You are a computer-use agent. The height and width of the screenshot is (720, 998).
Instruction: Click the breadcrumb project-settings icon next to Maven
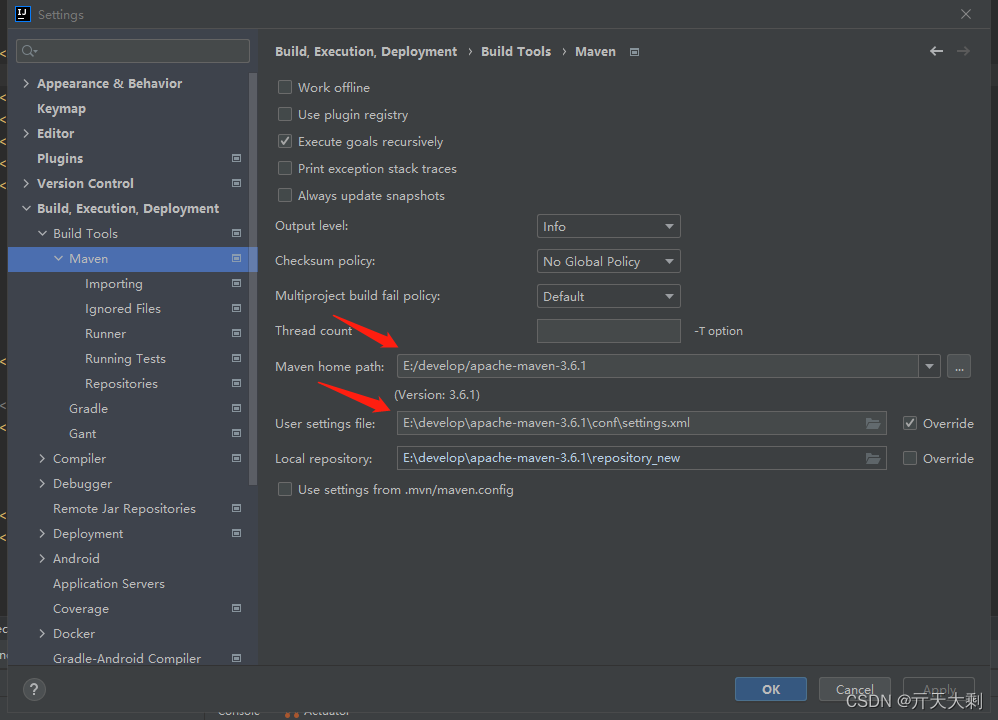634,52
